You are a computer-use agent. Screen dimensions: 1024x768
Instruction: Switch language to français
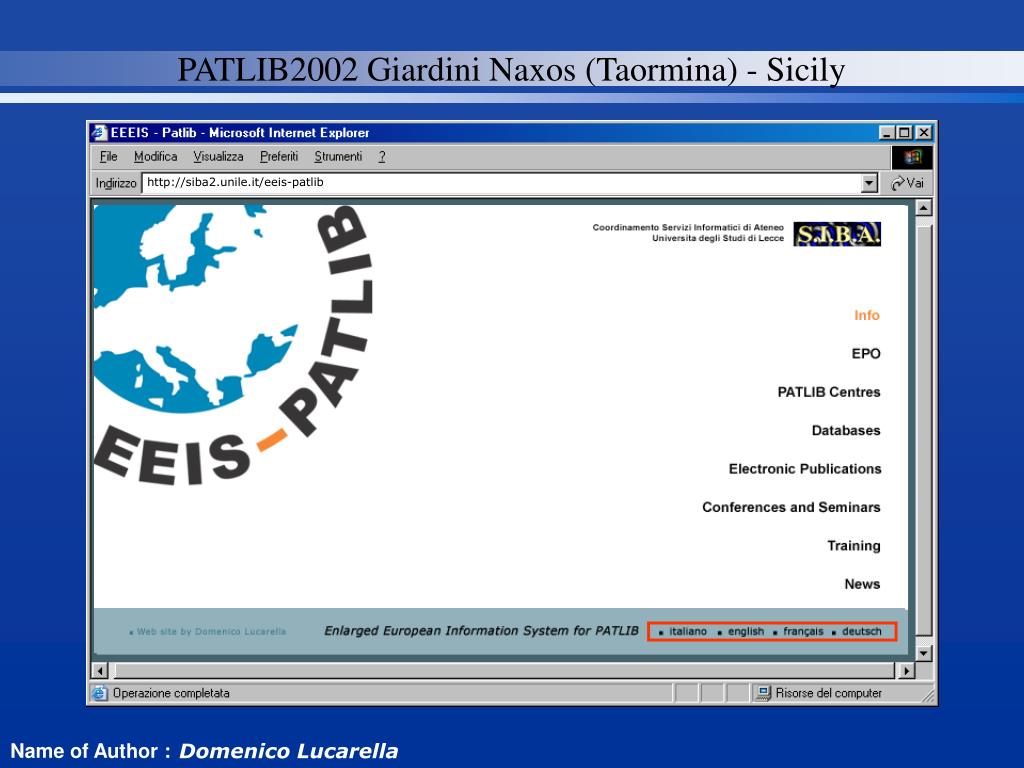tap(803, 632)
